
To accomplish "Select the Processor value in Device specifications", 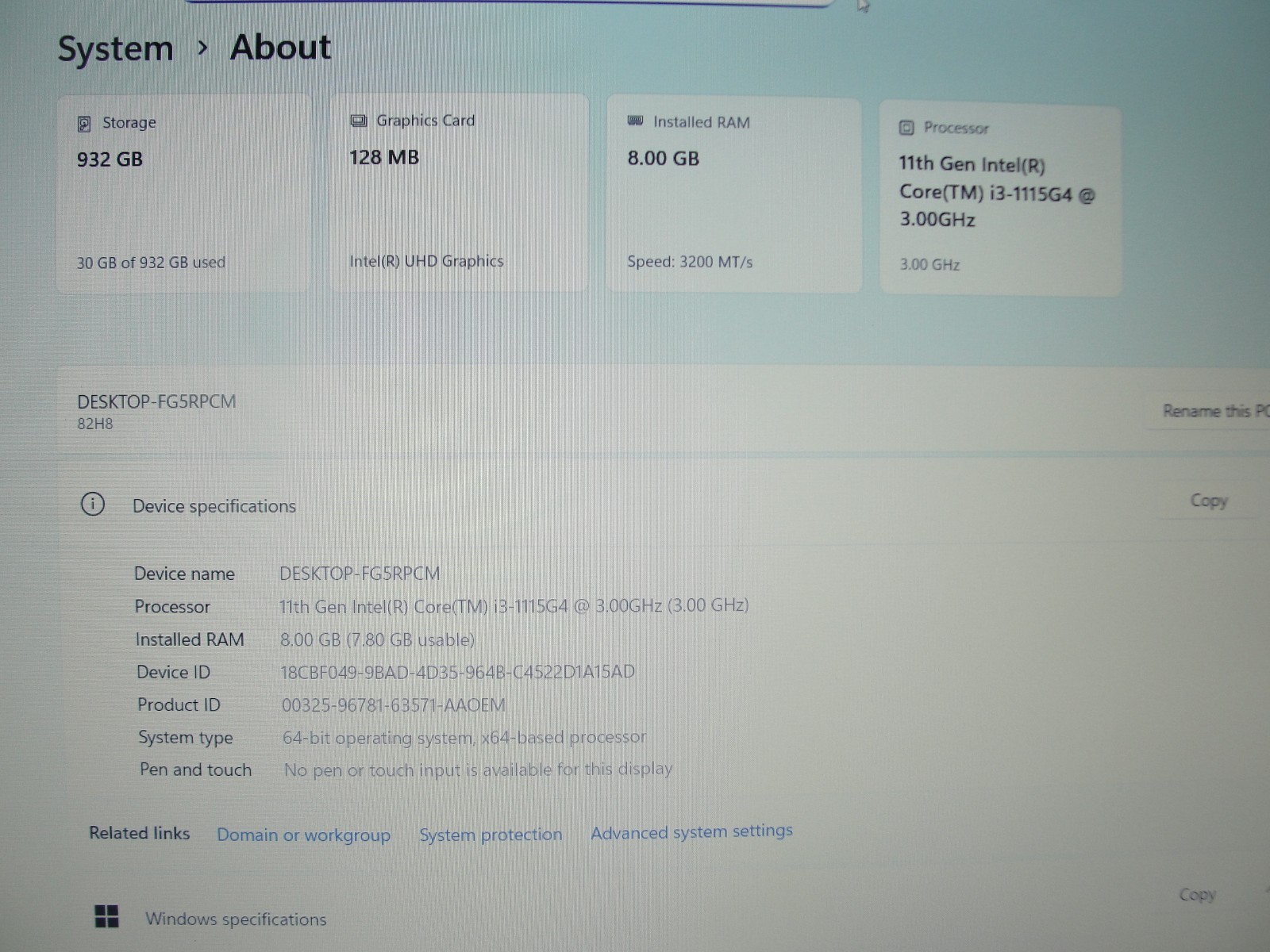I will point(514,606).
